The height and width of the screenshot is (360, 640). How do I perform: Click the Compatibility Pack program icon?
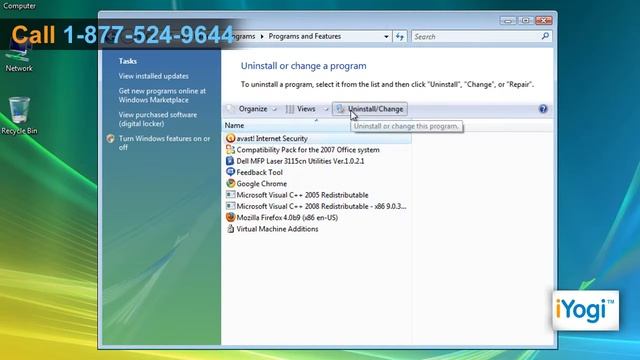point(230,150)
